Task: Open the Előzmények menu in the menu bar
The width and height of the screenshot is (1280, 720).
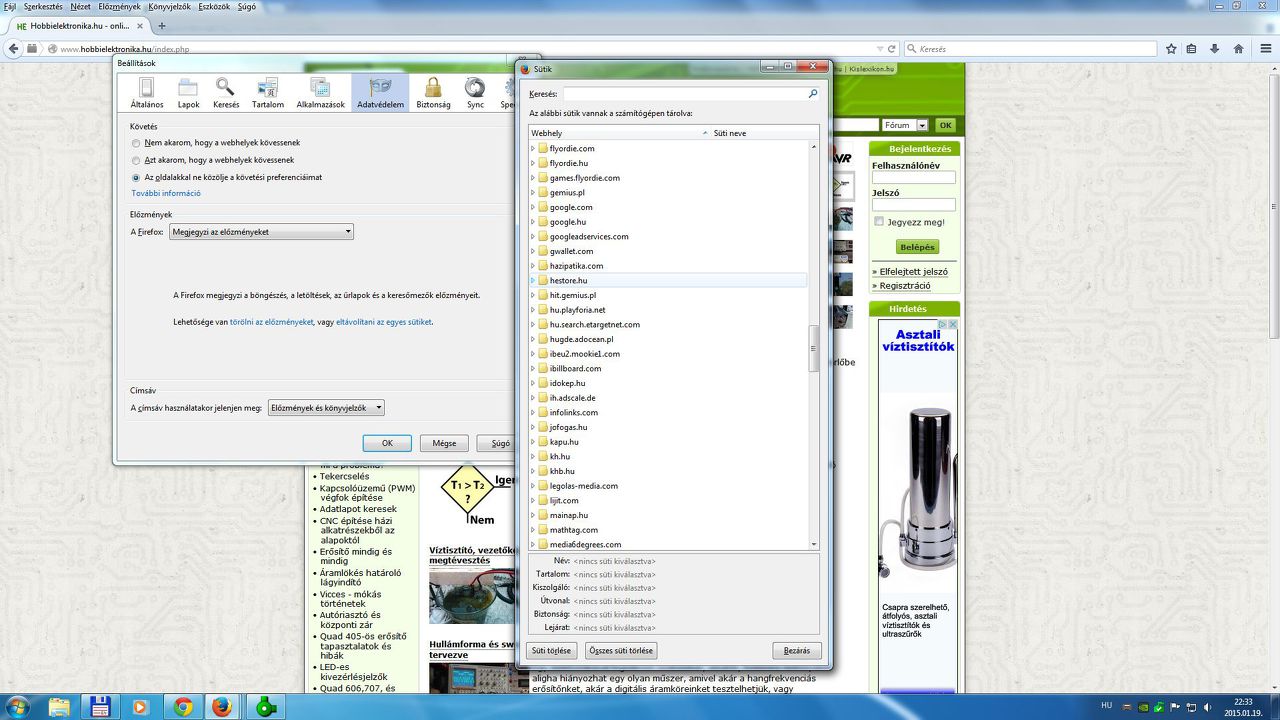Action: tap(119, 6)
